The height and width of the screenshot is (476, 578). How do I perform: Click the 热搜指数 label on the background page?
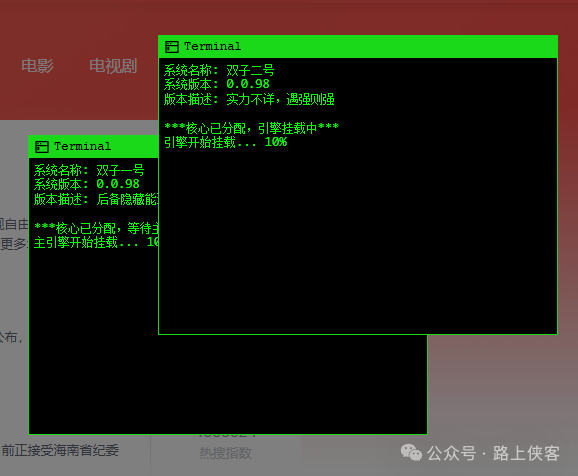point(226,453)
